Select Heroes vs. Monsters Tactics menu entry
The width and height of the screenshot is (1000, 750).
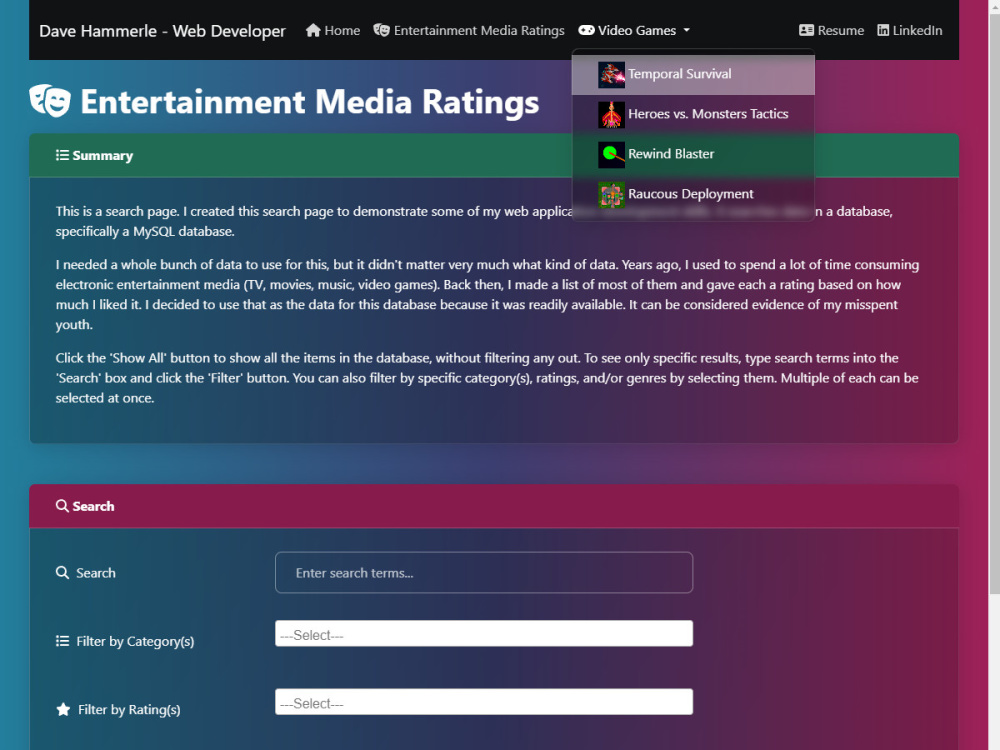click(693, 115)
